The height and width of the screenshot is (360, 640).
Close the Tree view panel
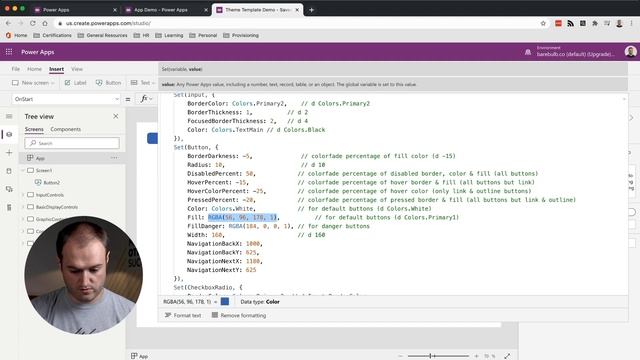pyautogui.click(x=116, y=116)
